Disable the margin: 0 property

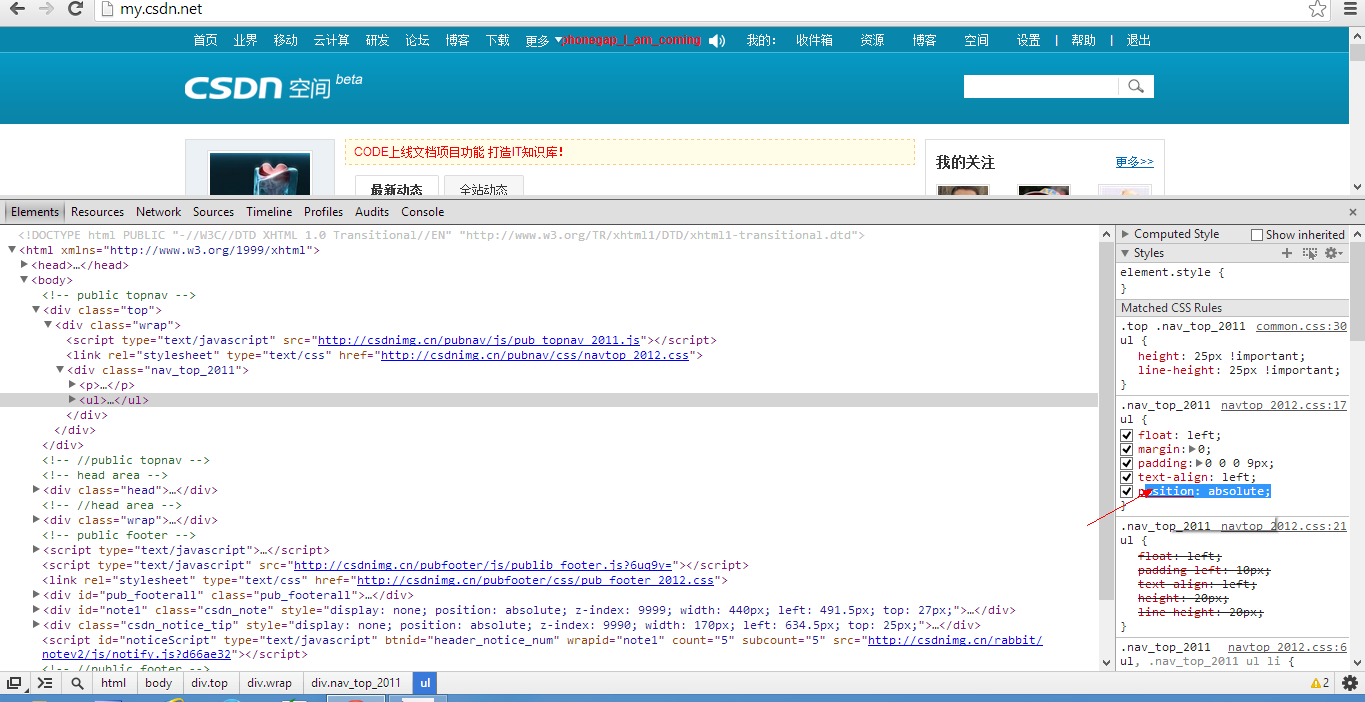click(x=1127, y=450)
